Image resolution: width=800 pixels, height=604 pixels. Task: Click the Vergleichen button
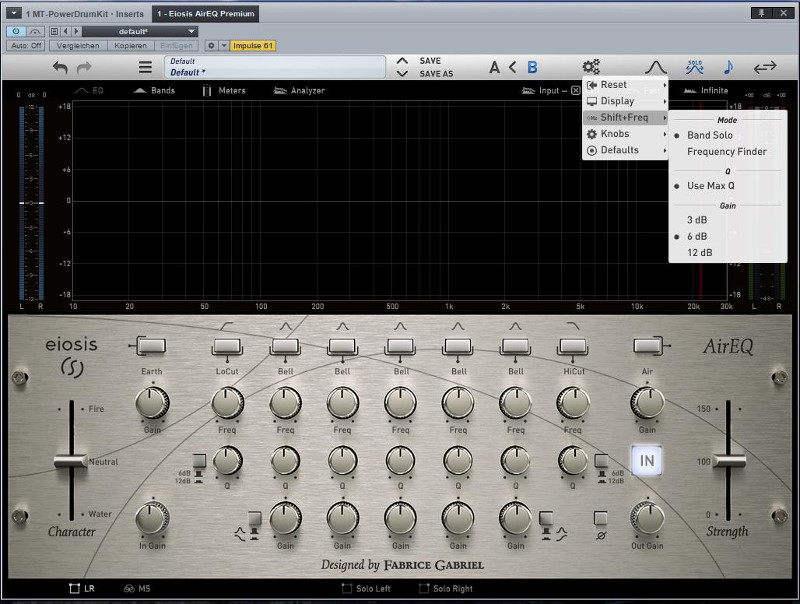[x=78, y=46]
